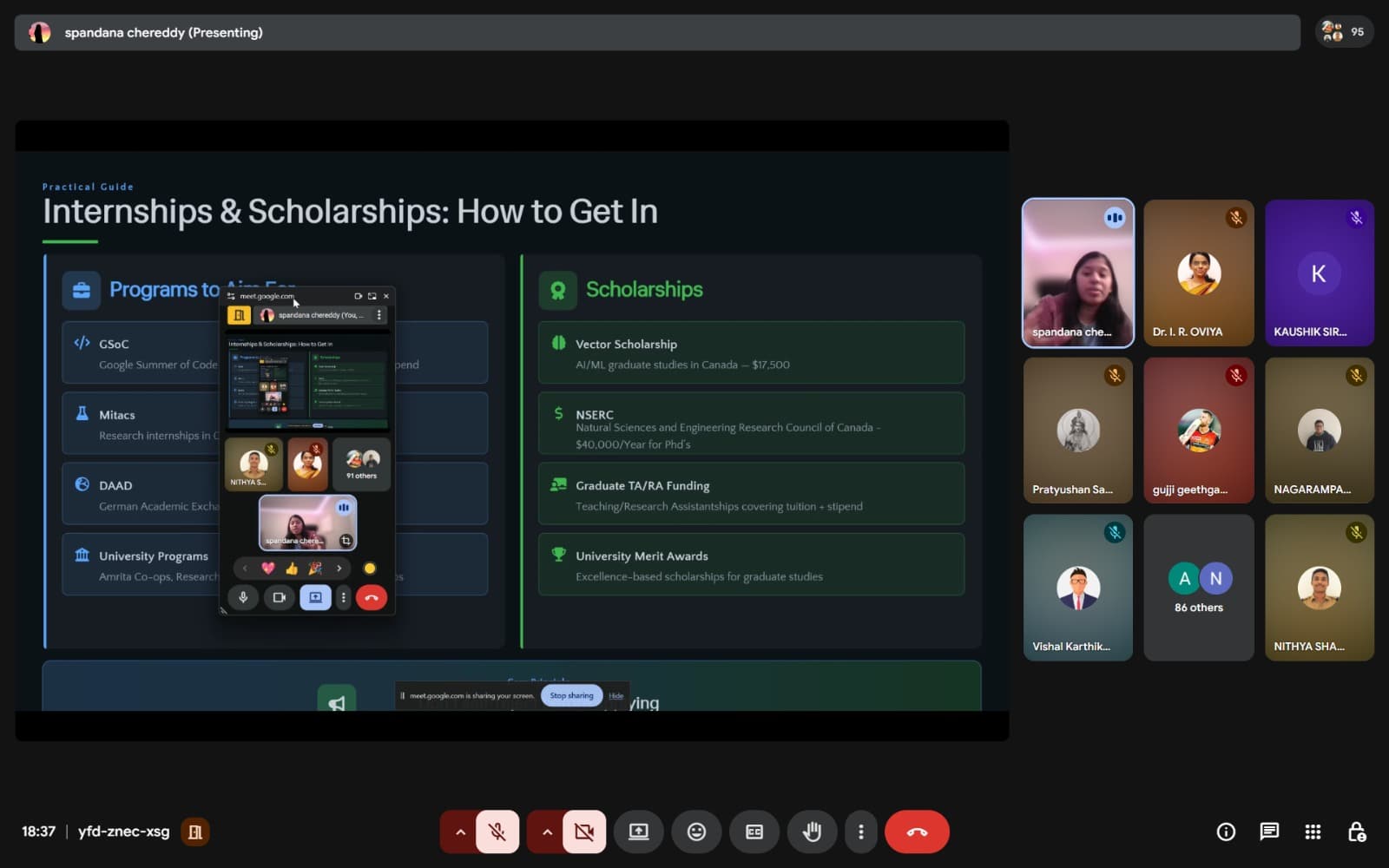Viewport: 1389px width, 868px height.
Task: Click the previous reactions arrow in the mini window
Action: (x=245, y=569)
